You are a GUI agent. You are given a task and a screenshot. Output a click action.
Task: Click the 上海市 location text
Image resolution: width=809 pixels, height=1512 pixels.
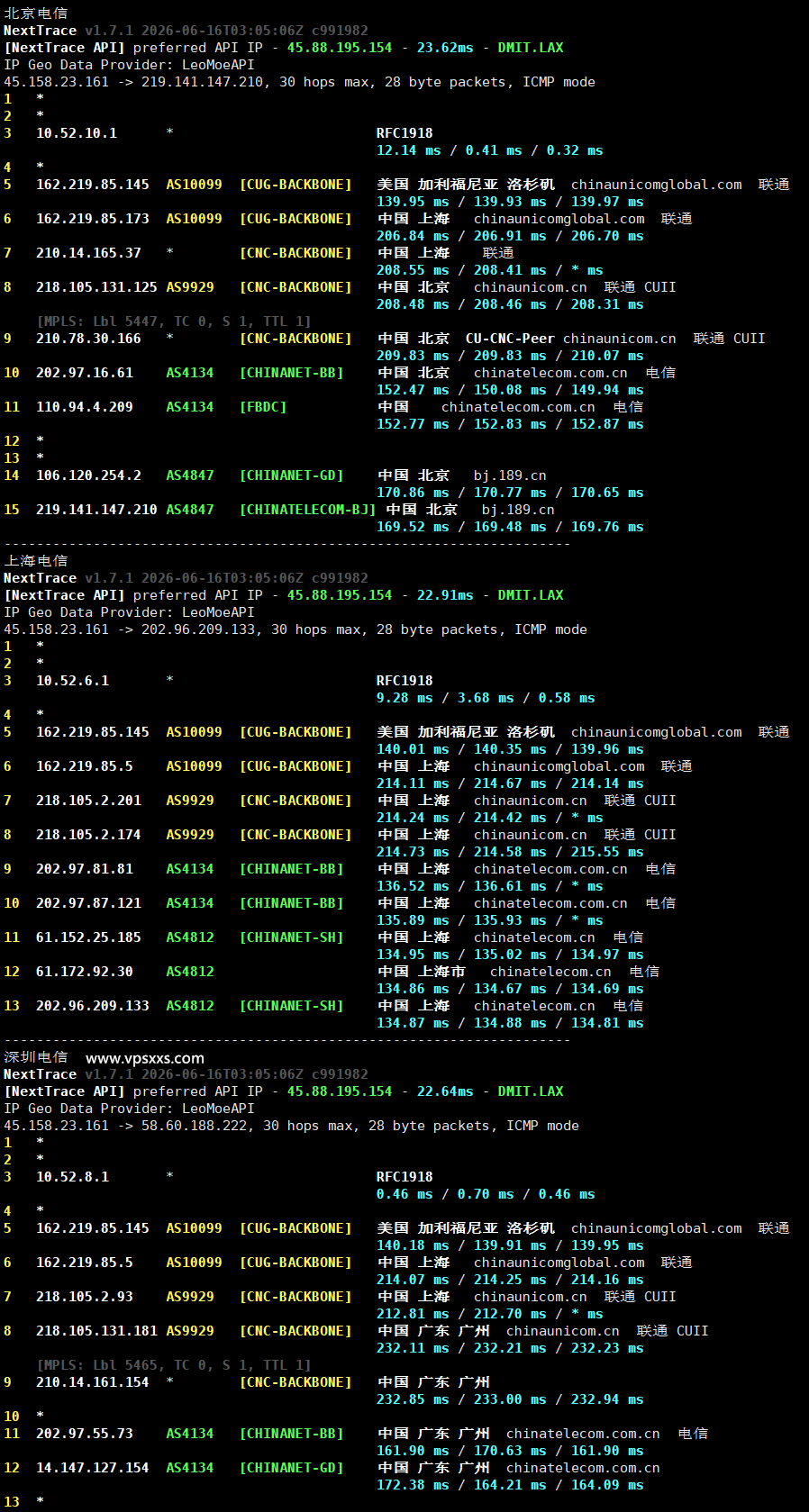tap(442, 972)
